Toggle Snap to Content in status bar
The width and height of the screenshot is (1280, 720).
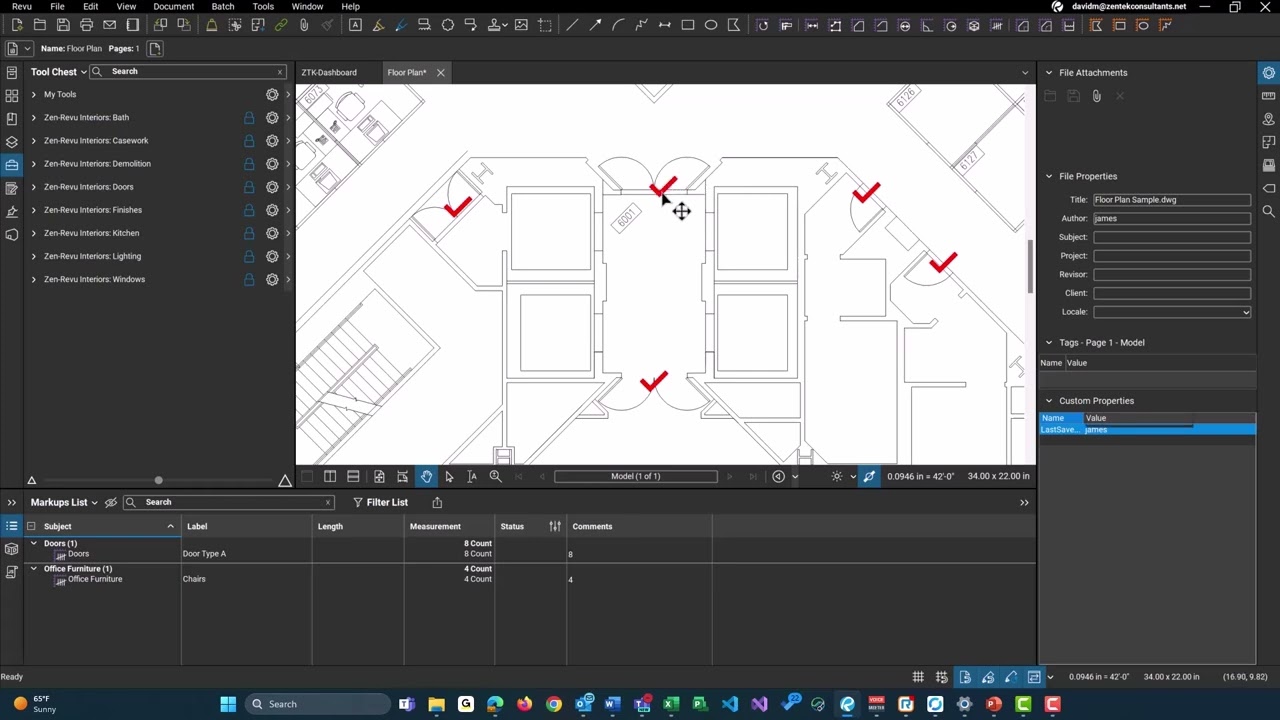965,677
